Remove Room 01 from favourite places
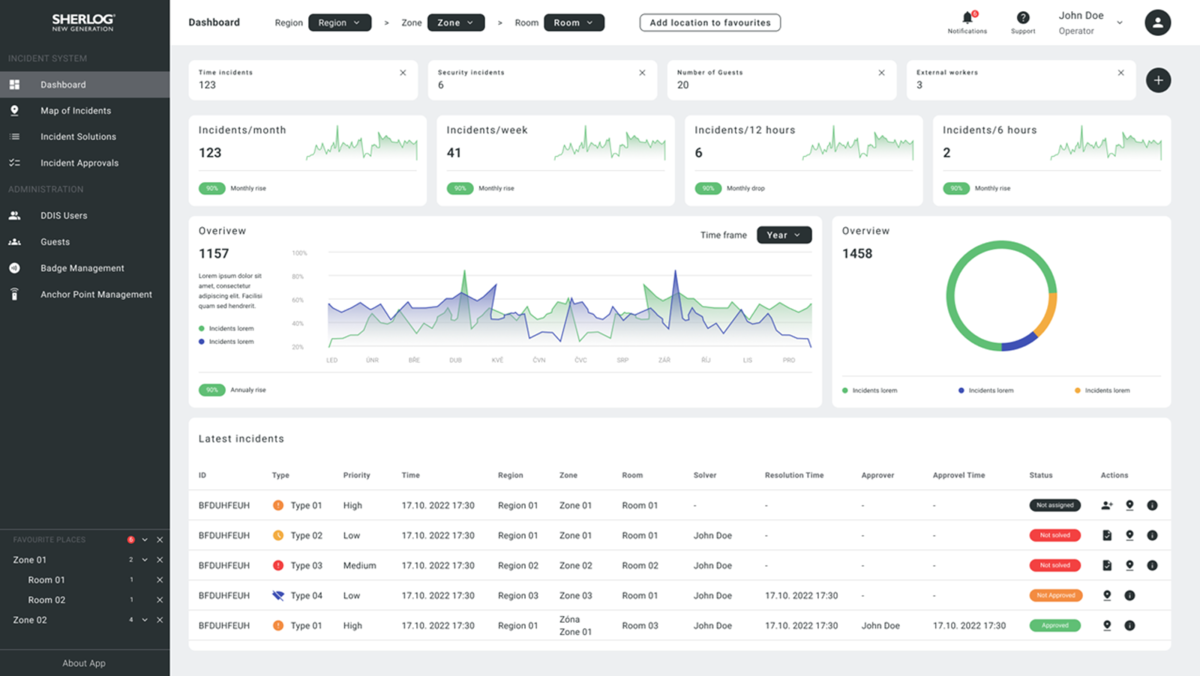 coord(160,580)
